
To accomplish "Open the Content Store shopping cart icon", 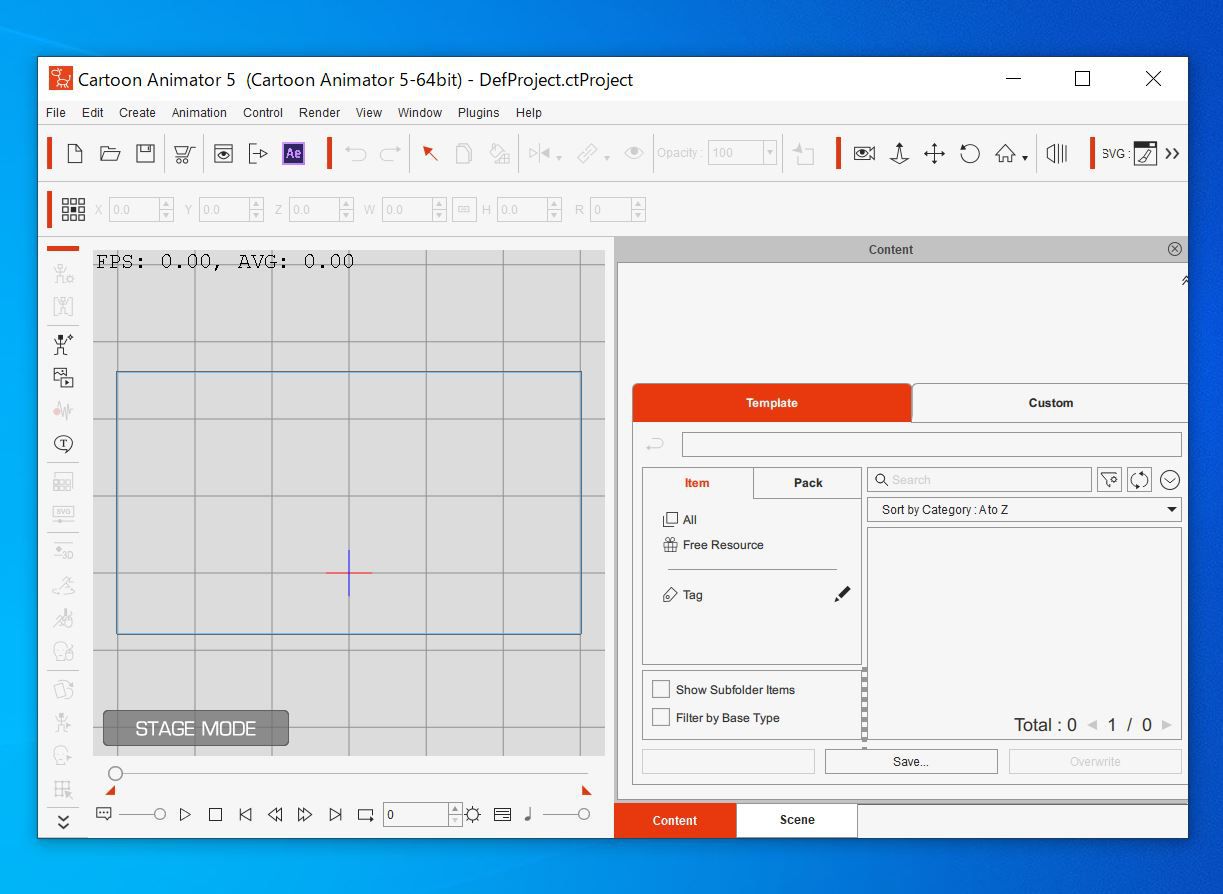I will pos(183,154).
